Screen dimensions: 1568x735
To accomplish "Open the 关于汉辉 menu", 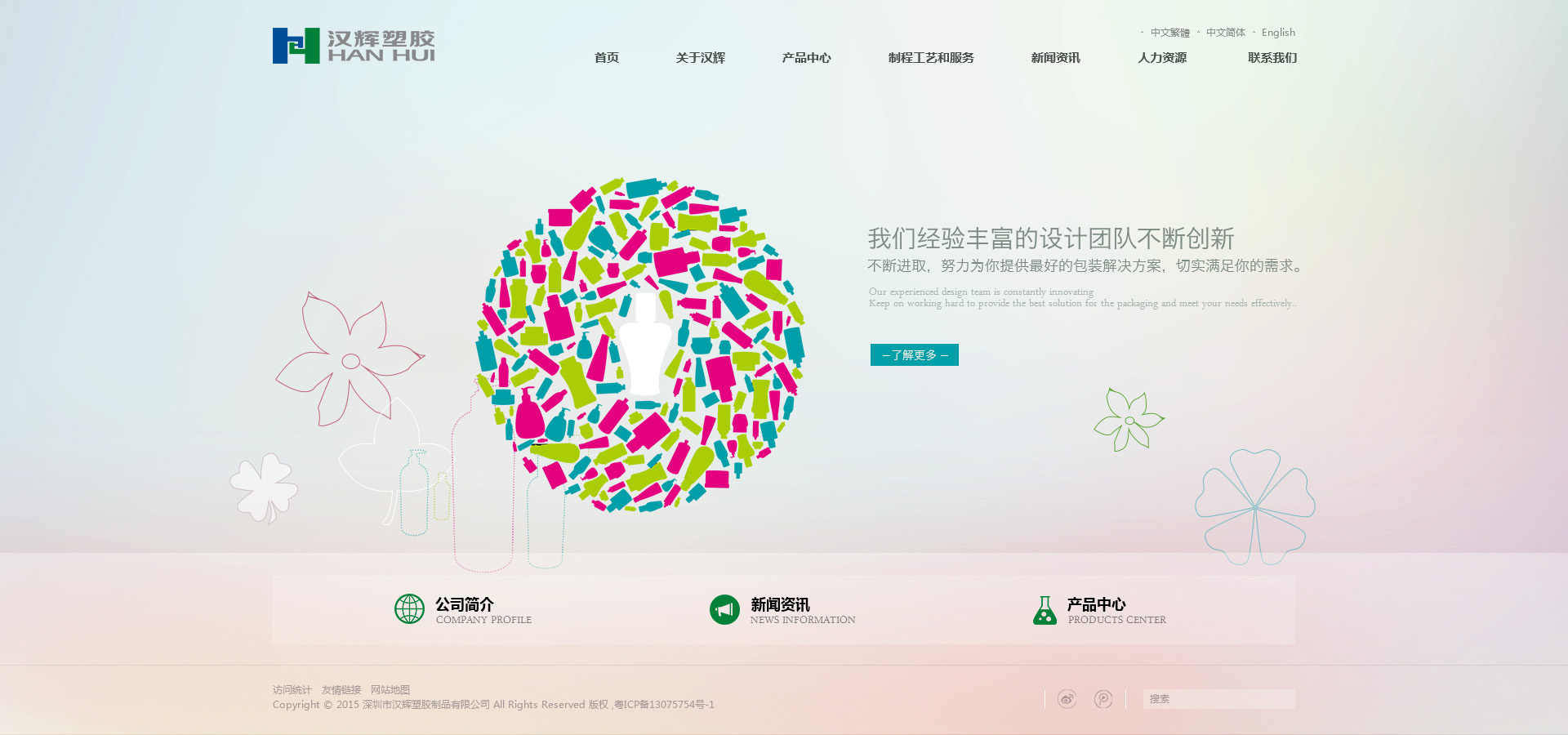I will (x=700, y=58).
